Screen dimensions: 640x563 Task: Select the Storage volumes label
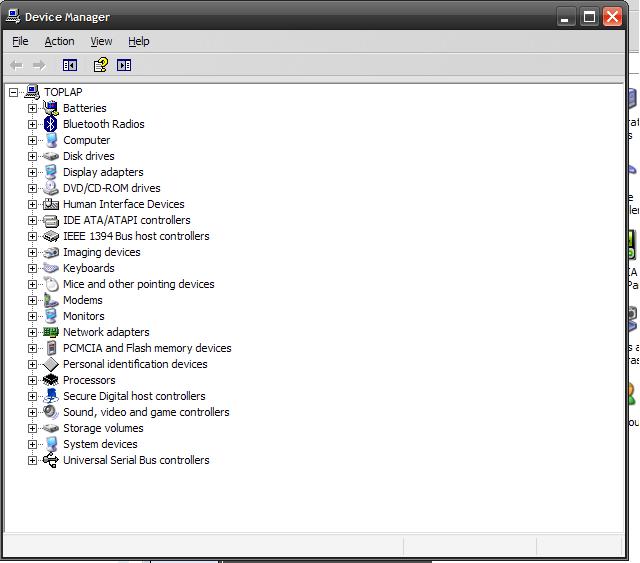pyautogui.click(x=103, y=428)
